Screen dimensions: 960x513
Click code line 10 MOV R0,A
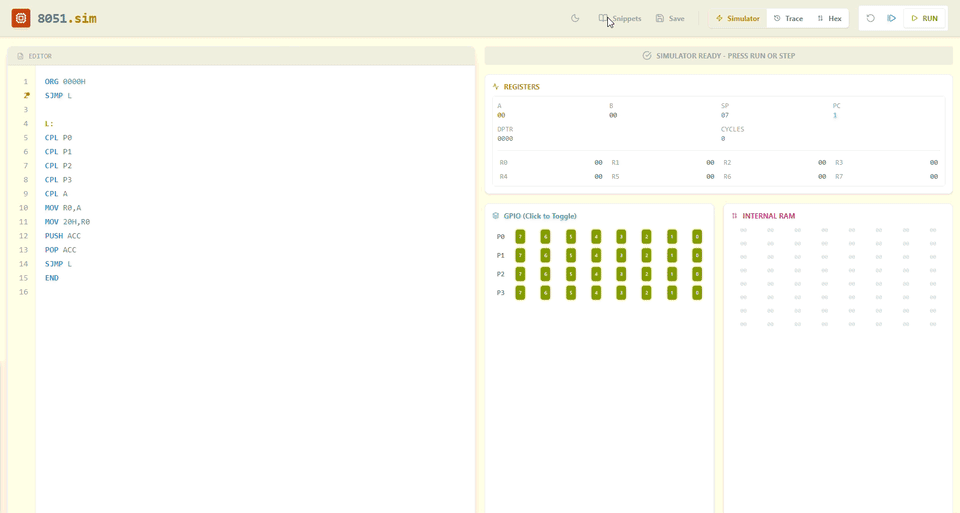(x=63, y=208)
